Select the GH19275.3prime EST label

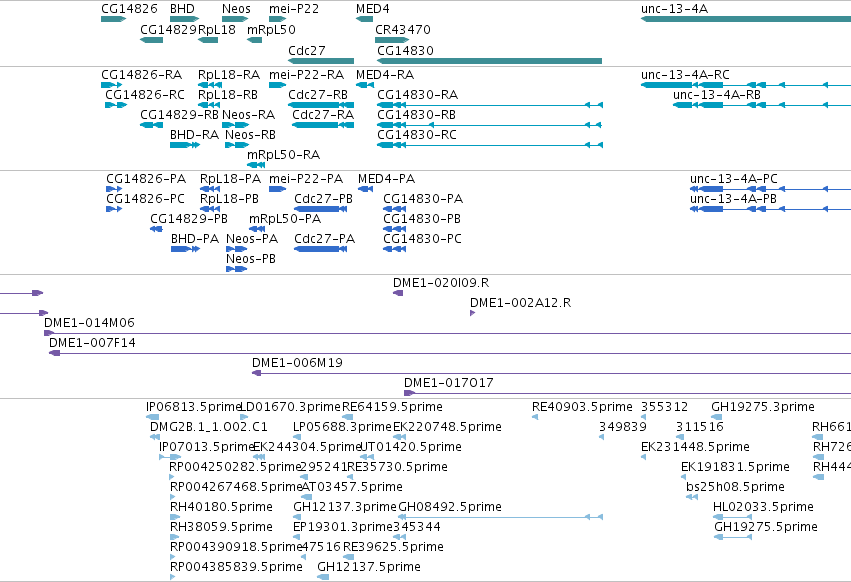[x=763, y=407]
